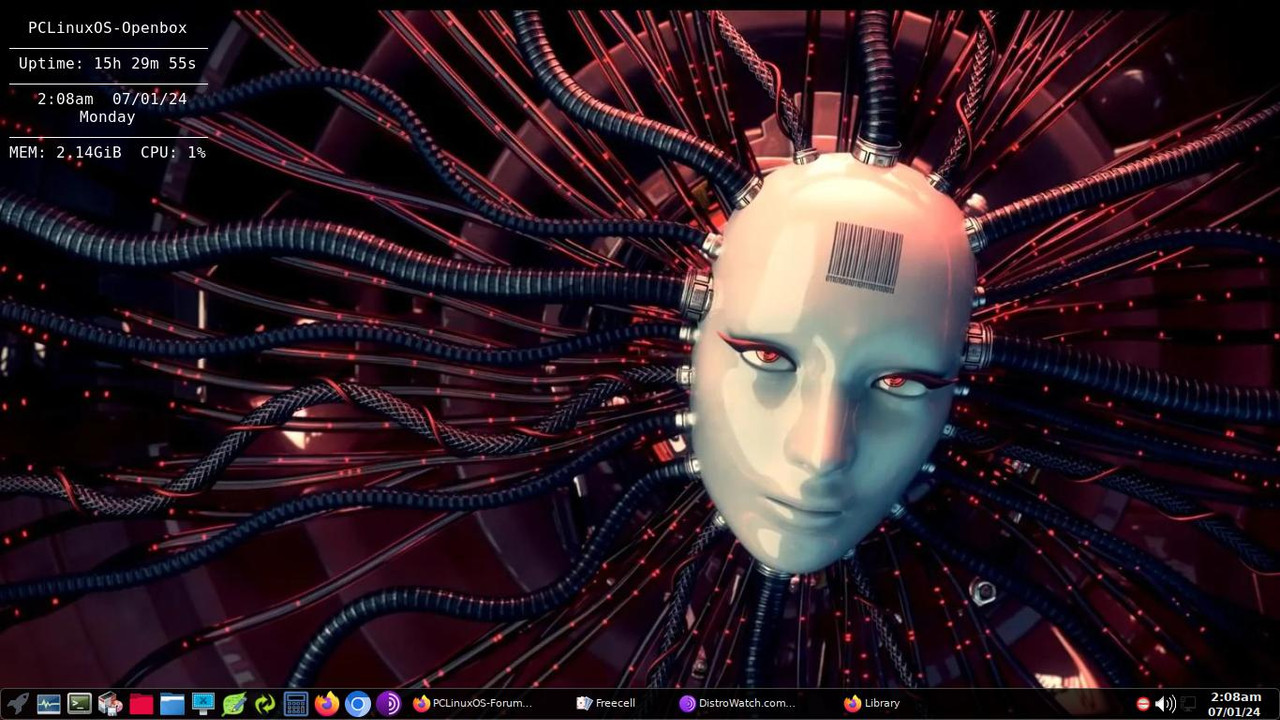
Task: Open the terminal emulator launcher
Action: 79,704
